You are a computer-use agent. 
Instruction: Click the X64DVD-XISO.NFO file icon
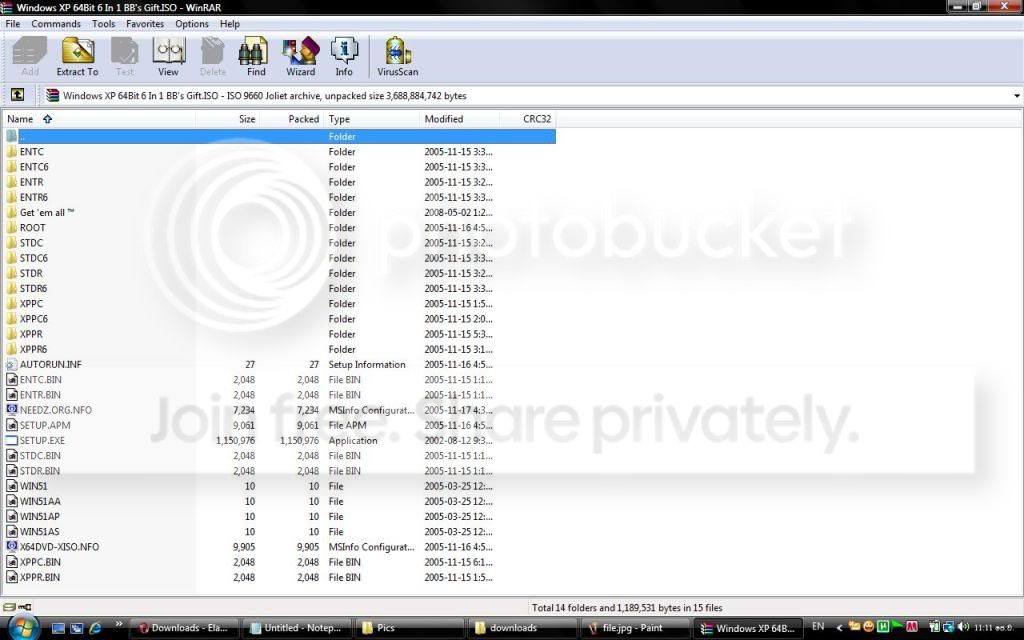(x=11, y=547)
